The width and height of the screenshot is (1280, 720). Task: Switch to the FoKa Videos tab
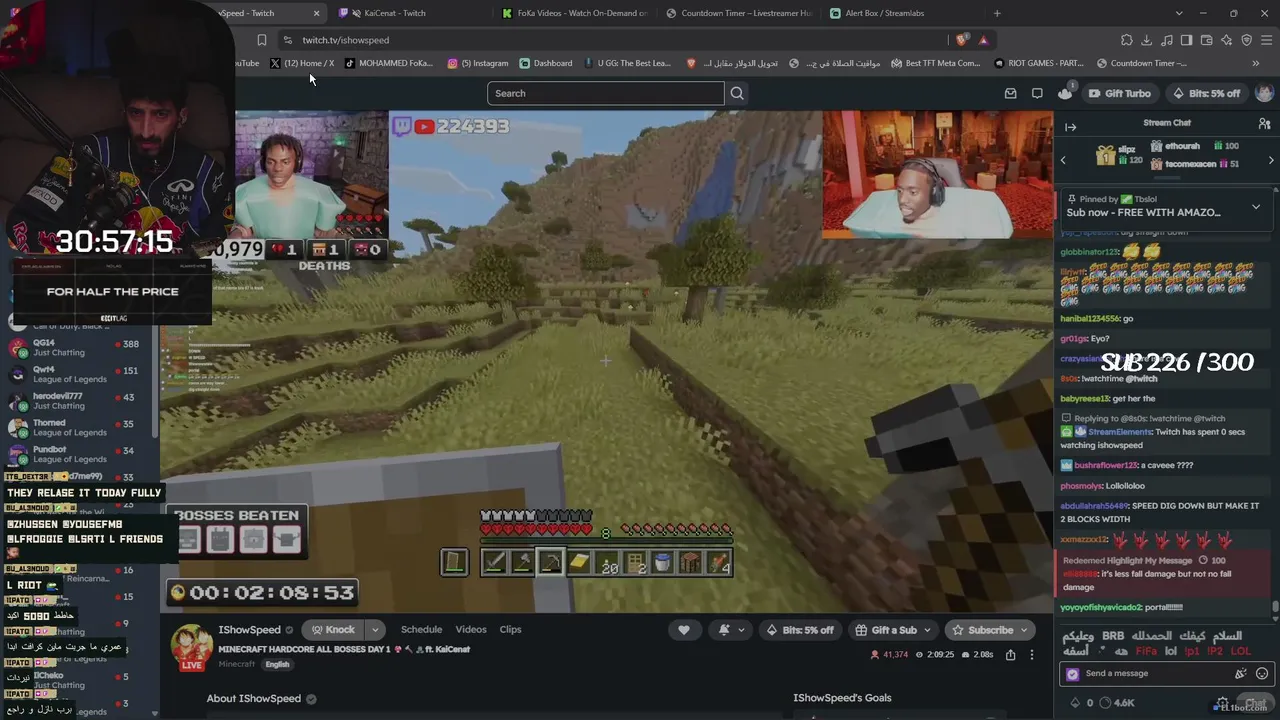coord(575,13)
